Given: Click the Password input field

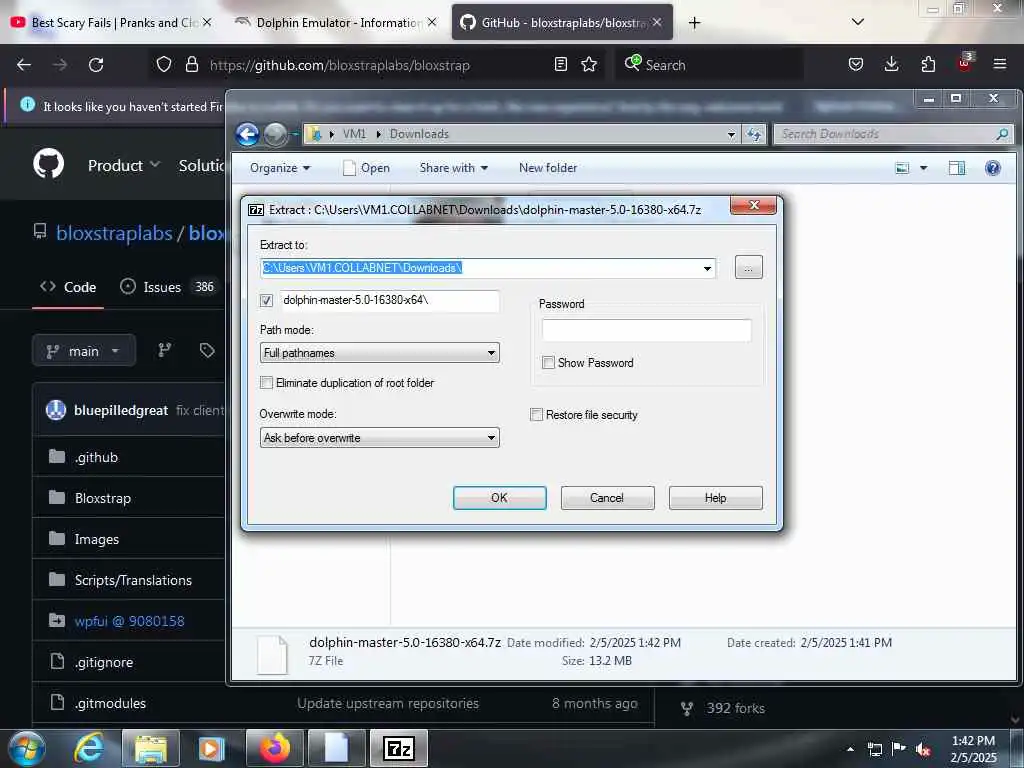Looking at the screenshot, I should click(x=647, y=330).
